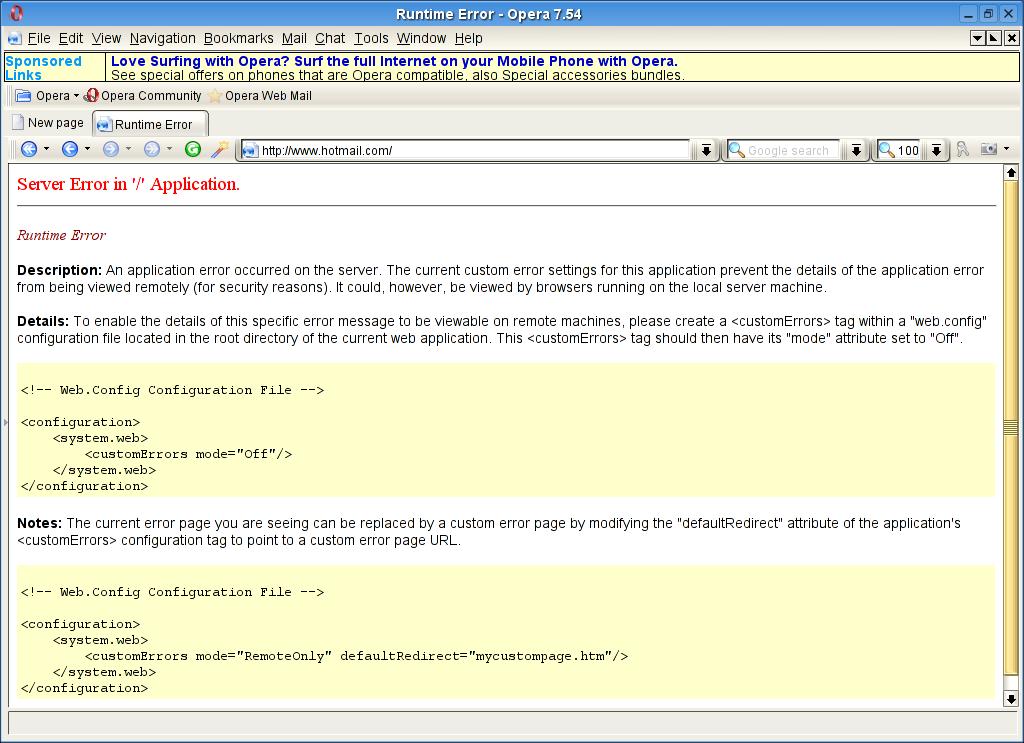
Task: Click the Wand password manager icon
Action: click(x=219, y=150)
